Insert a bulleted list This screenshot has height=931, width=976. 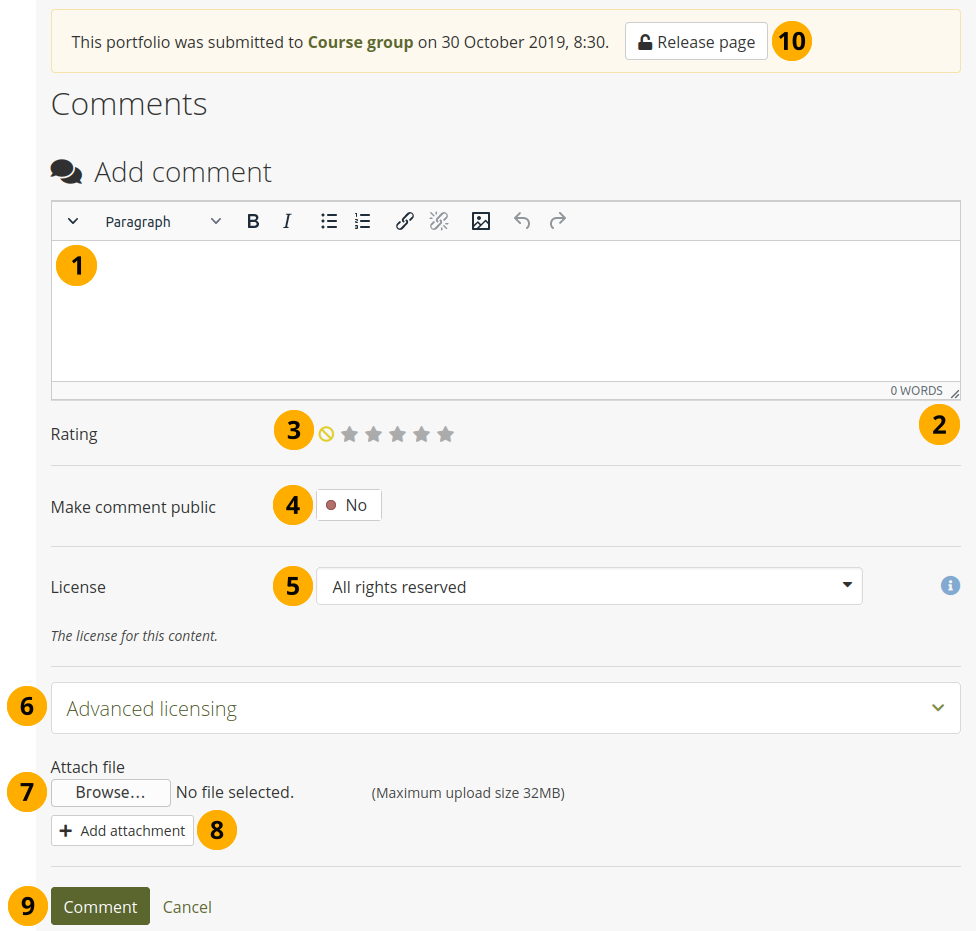click(329, 222)
